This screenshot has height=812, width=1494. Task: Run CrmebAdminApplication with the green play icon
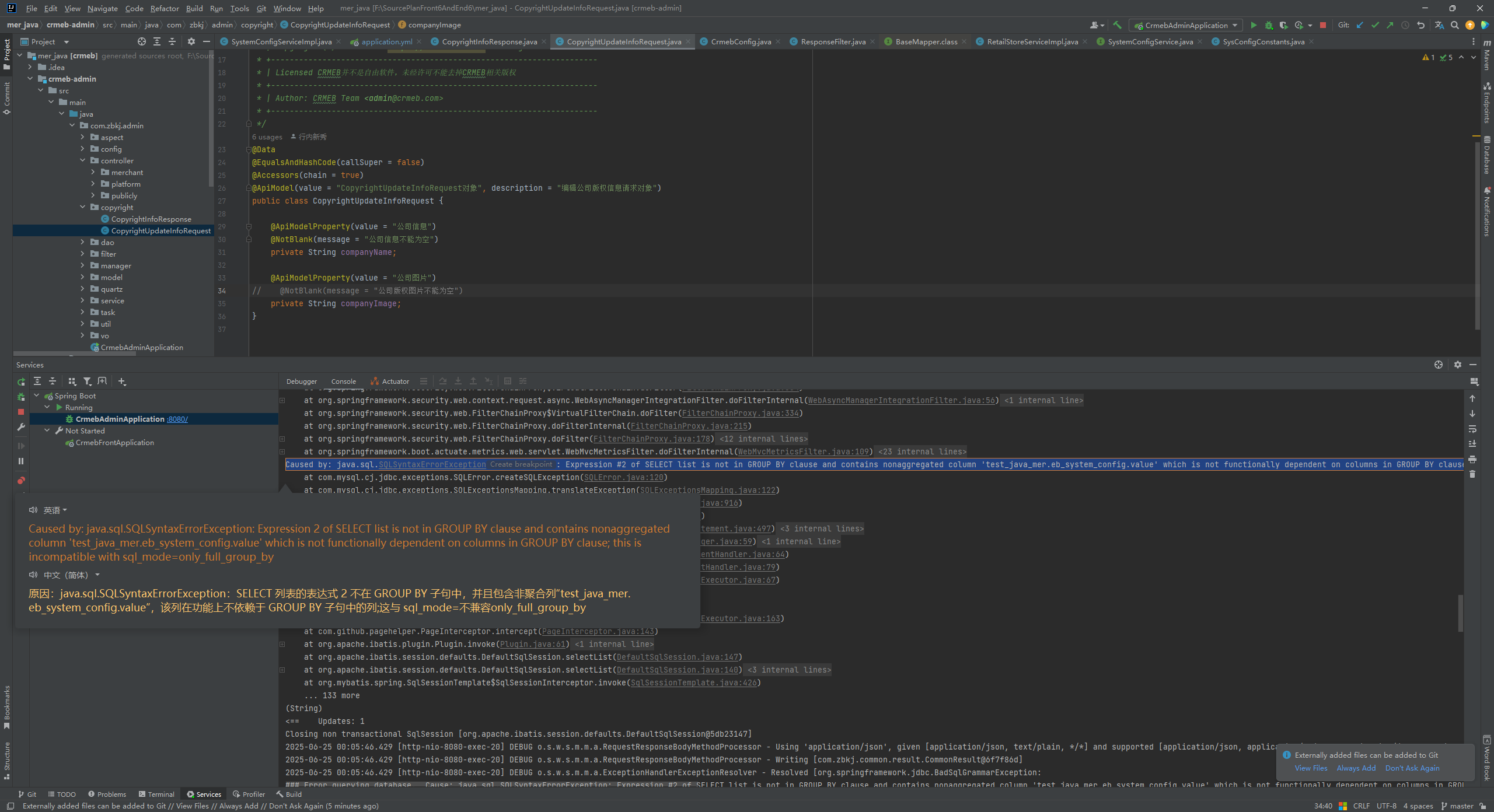(x=1254, y=25)
